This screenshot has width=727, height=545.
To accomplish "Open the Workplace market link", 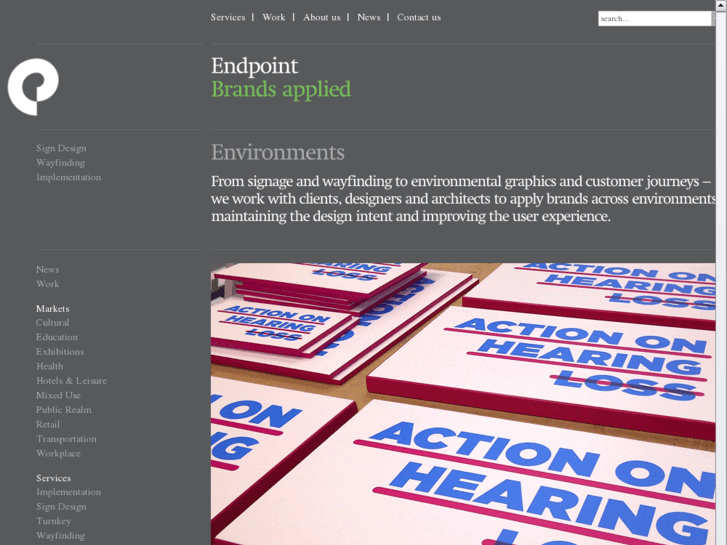I will (58, 453).
